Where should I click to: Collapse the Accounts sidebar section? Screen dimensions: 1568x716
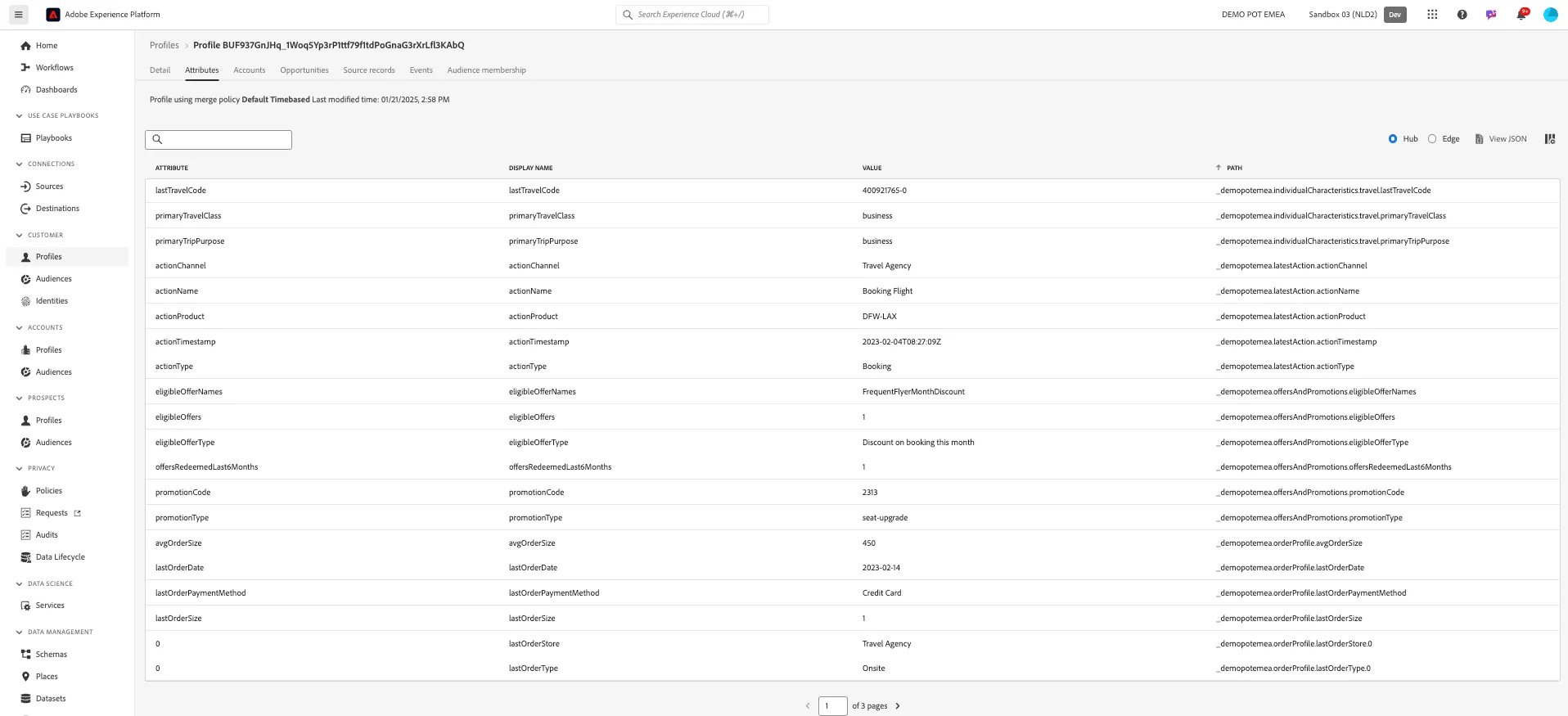(20, 328)
